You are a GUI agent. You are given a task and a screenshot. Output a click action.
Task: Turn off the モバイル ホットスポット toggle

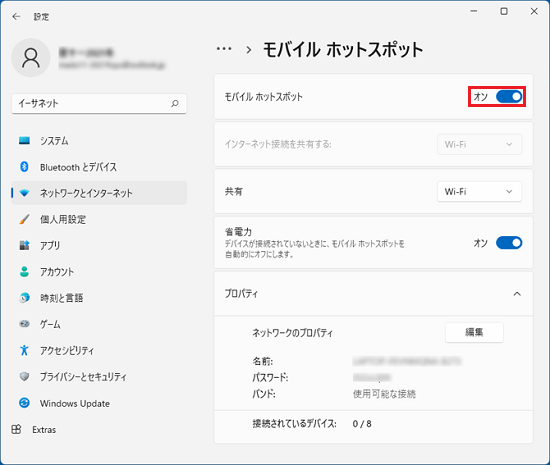(509, 96)
